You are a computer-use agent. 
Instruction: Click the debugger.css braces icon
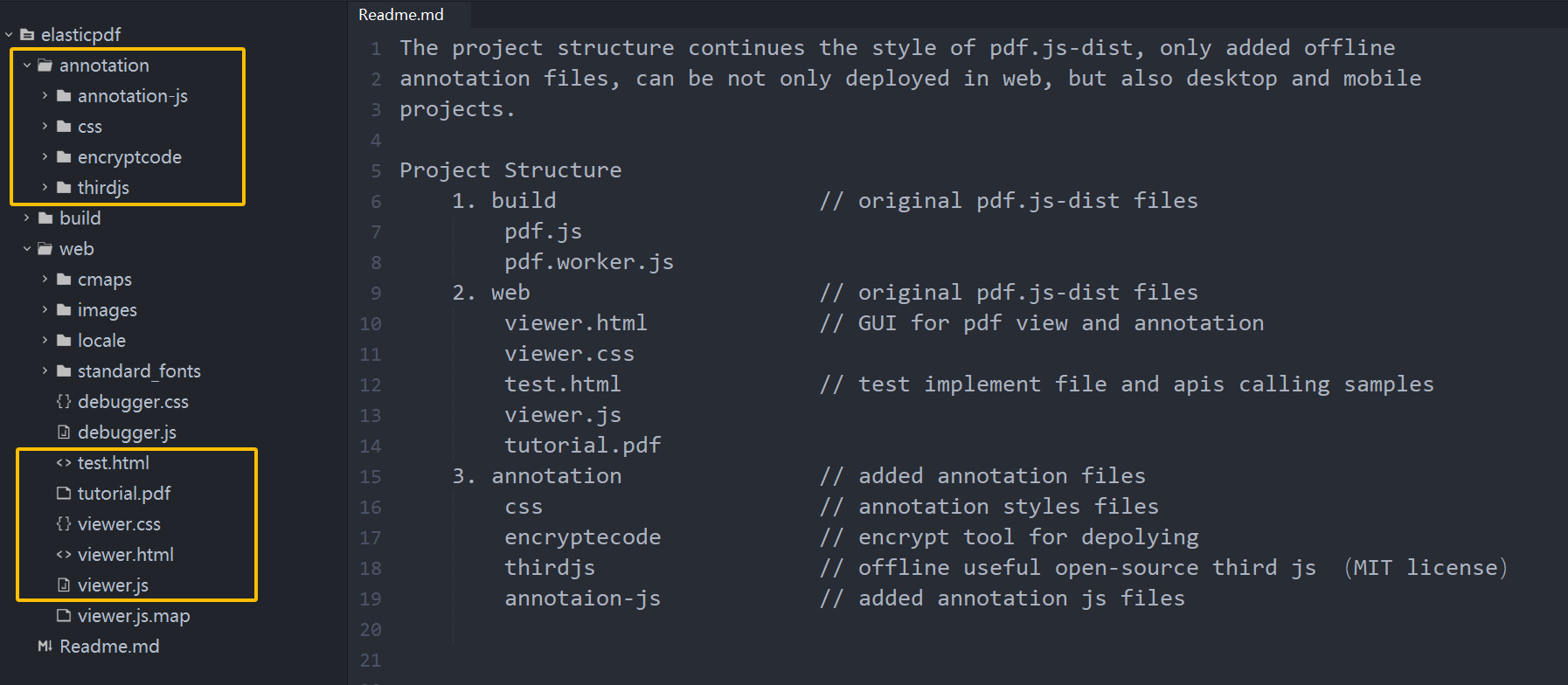pyautogui.click(x=63, y=402)
